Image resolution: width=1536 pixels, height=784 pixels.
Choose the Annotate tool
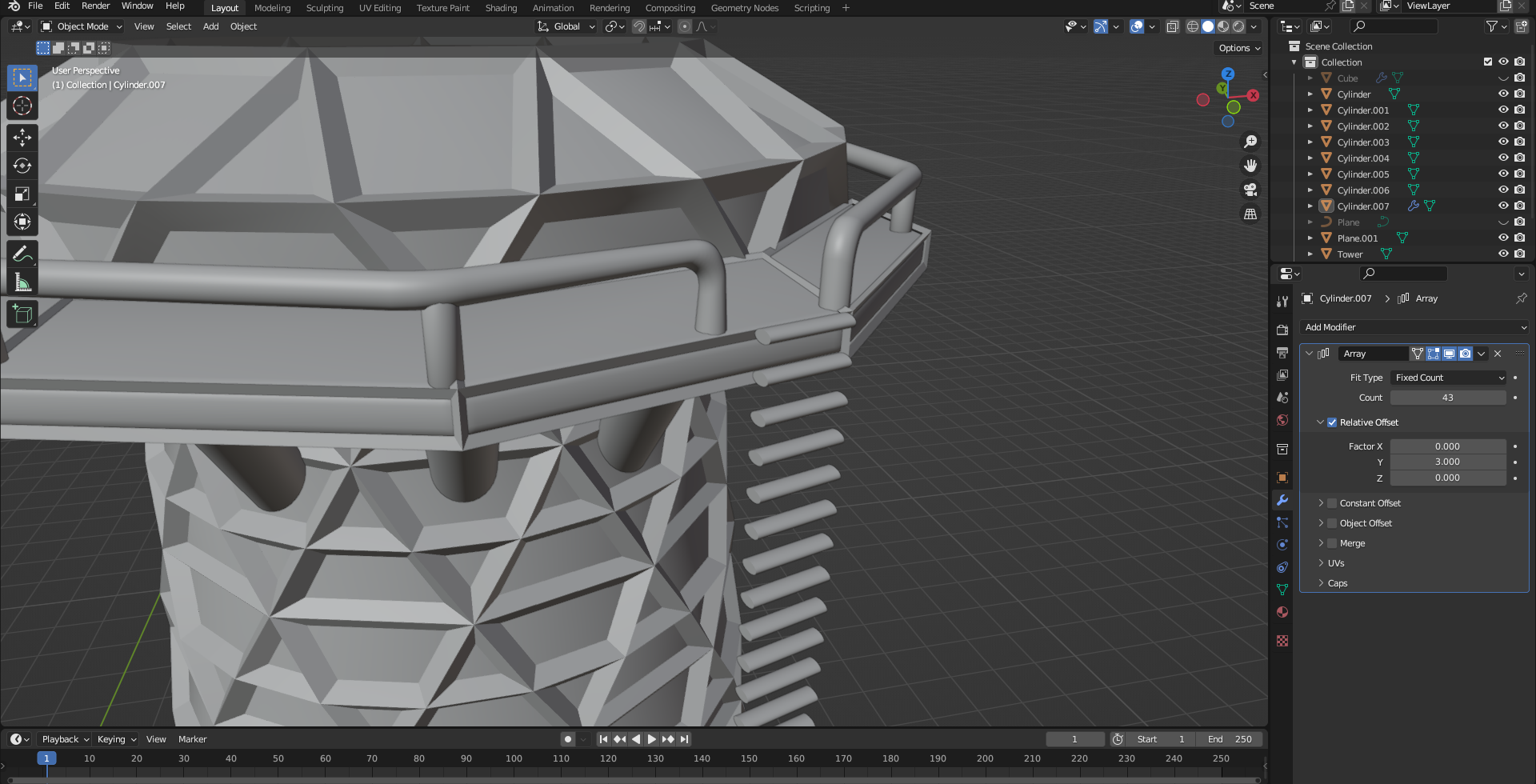[x=22, y=254]
